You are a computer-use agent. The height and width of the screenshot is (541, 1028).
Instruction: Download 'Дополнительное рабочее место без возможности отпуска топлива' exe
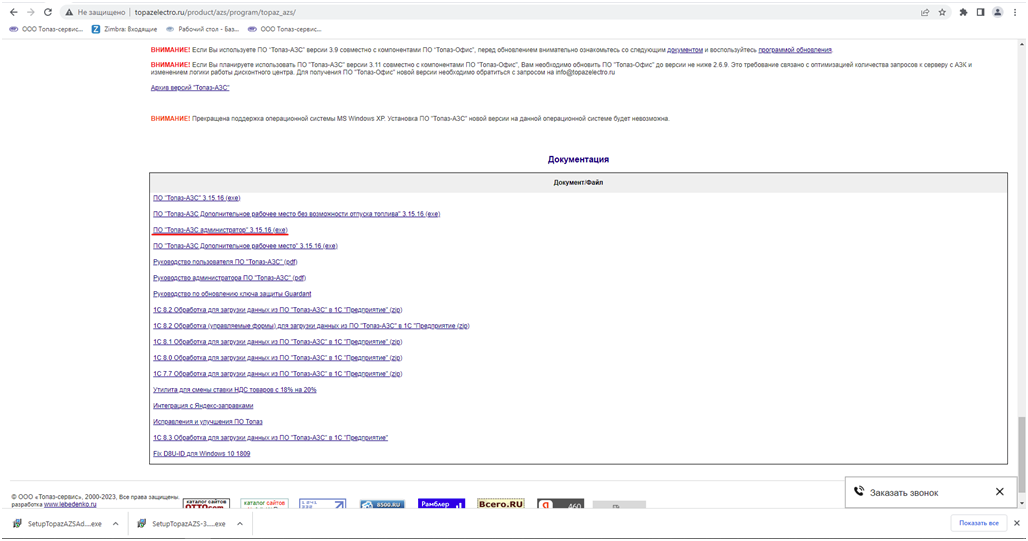pos(296,214)
